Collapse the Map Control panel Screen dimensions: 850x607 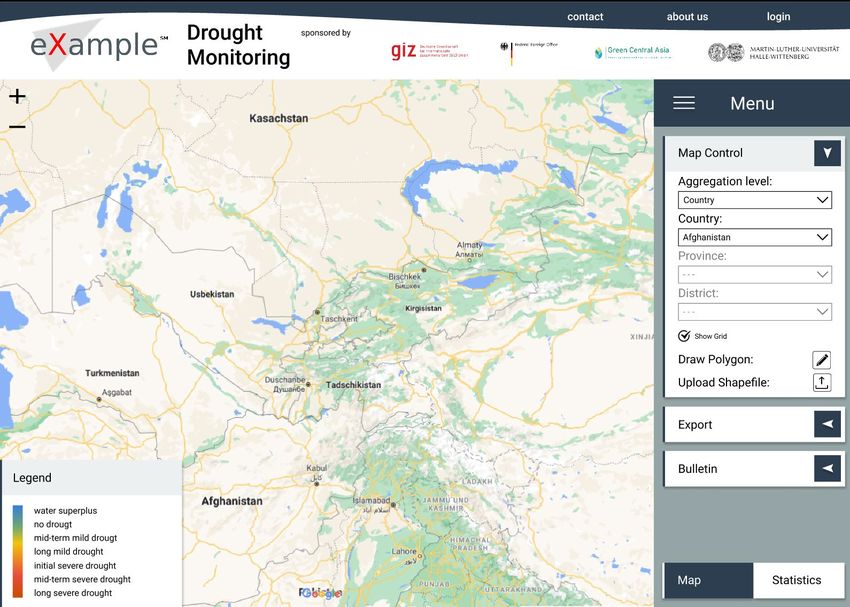coord(827,153)
